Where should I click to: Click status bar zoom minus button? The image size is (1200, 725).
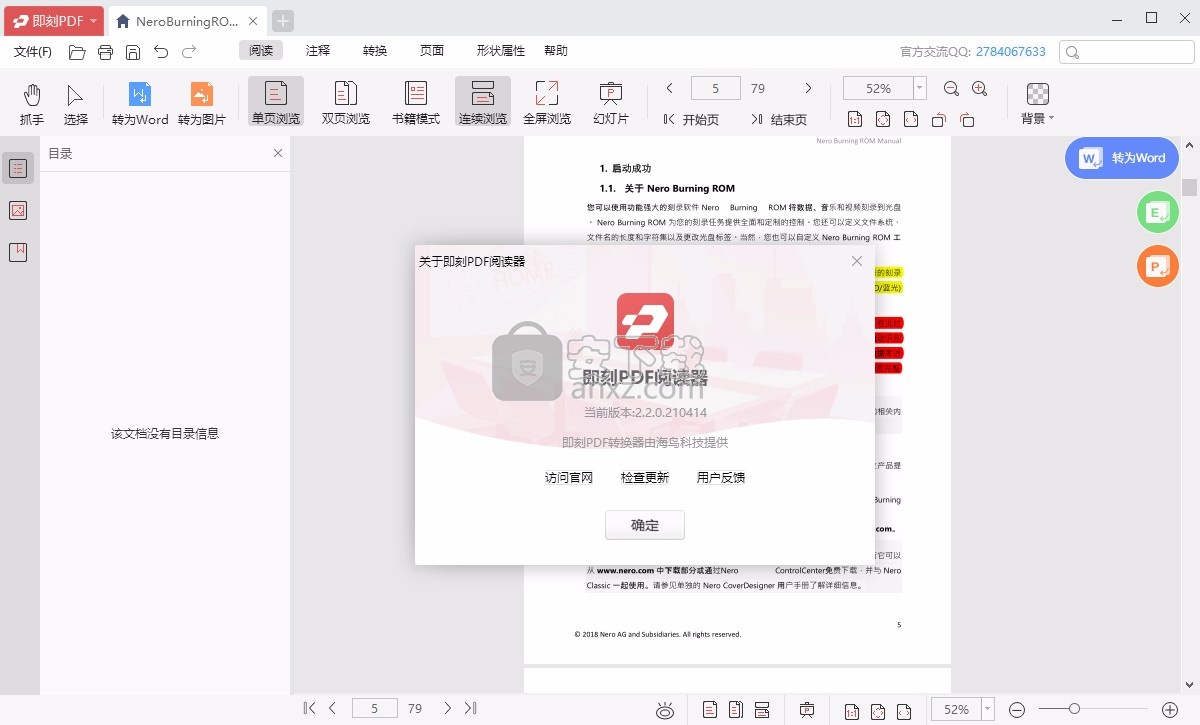pyautogui.click(x=1017, y=709)
